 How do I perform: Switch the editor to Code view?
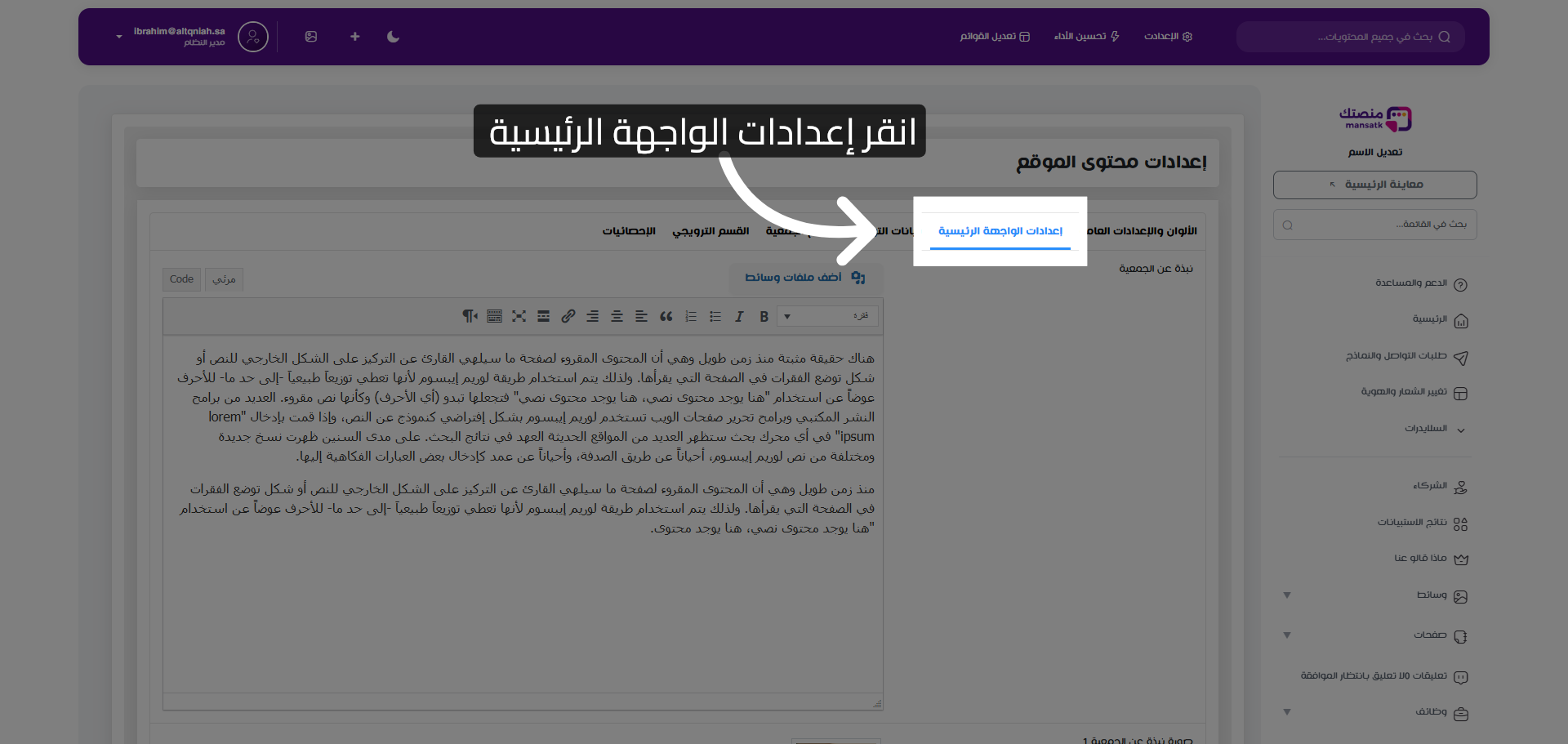coord(180,279)
